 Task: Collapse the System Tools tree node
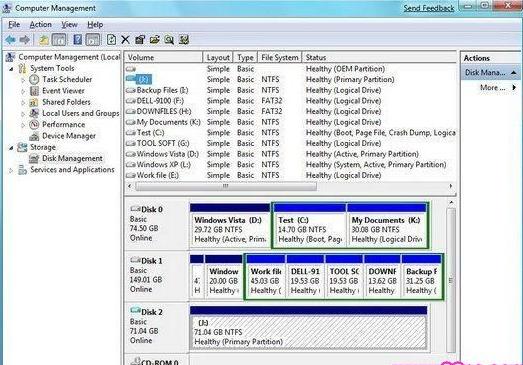tap(11, 69)
